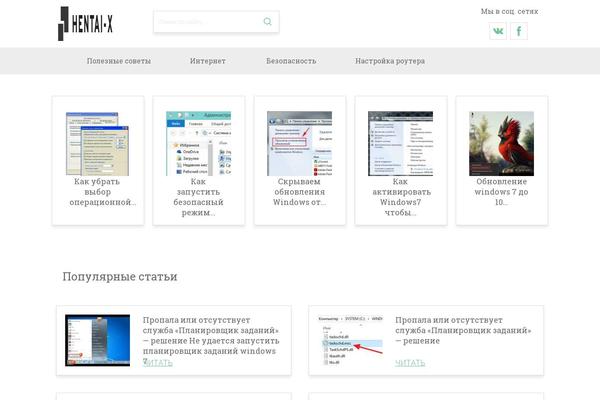Click the title Как активировать Windows7 чтобы
Screen dimensions: 600x400
[401, 197]
